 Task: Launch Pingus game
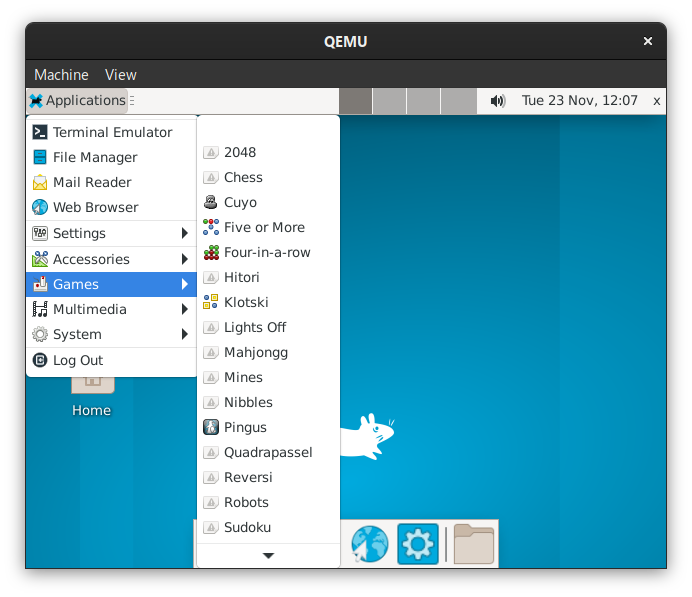[268, 428]
